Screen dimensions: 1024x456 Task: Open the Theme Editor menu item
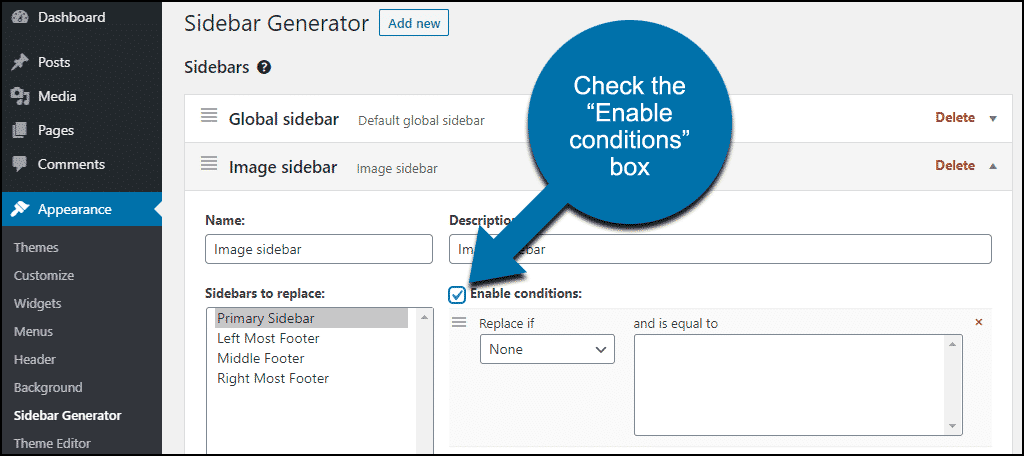click(x=52, y=443)
